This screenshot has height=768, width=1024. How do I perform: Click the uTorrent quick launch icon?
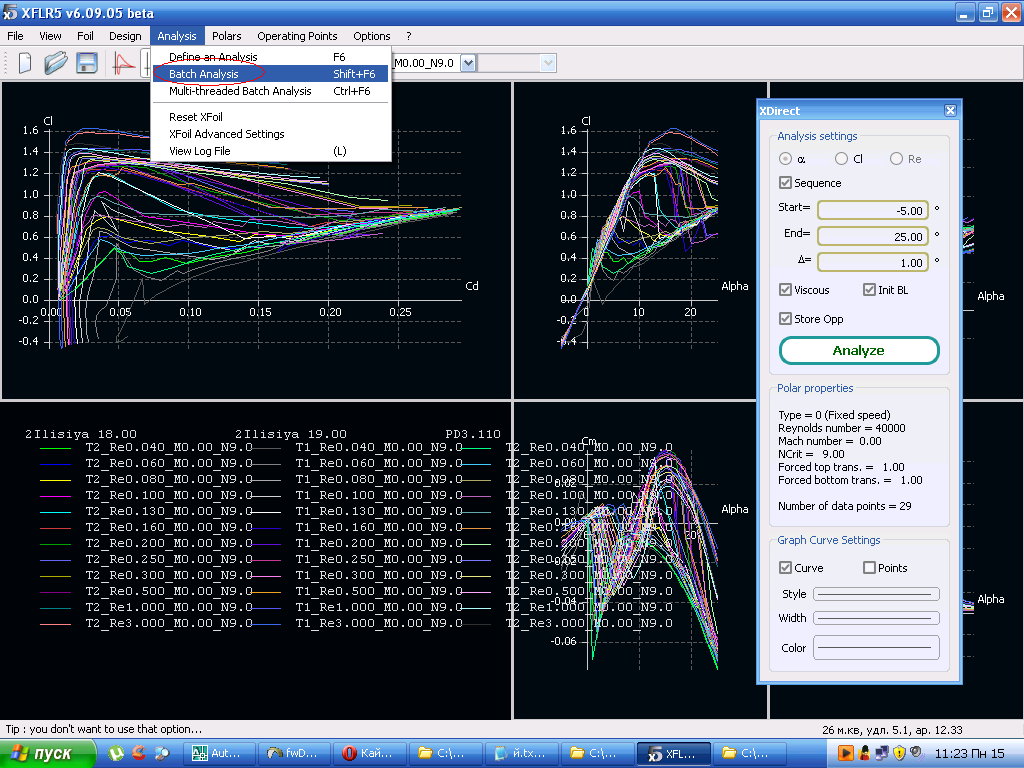pos(116,753)
